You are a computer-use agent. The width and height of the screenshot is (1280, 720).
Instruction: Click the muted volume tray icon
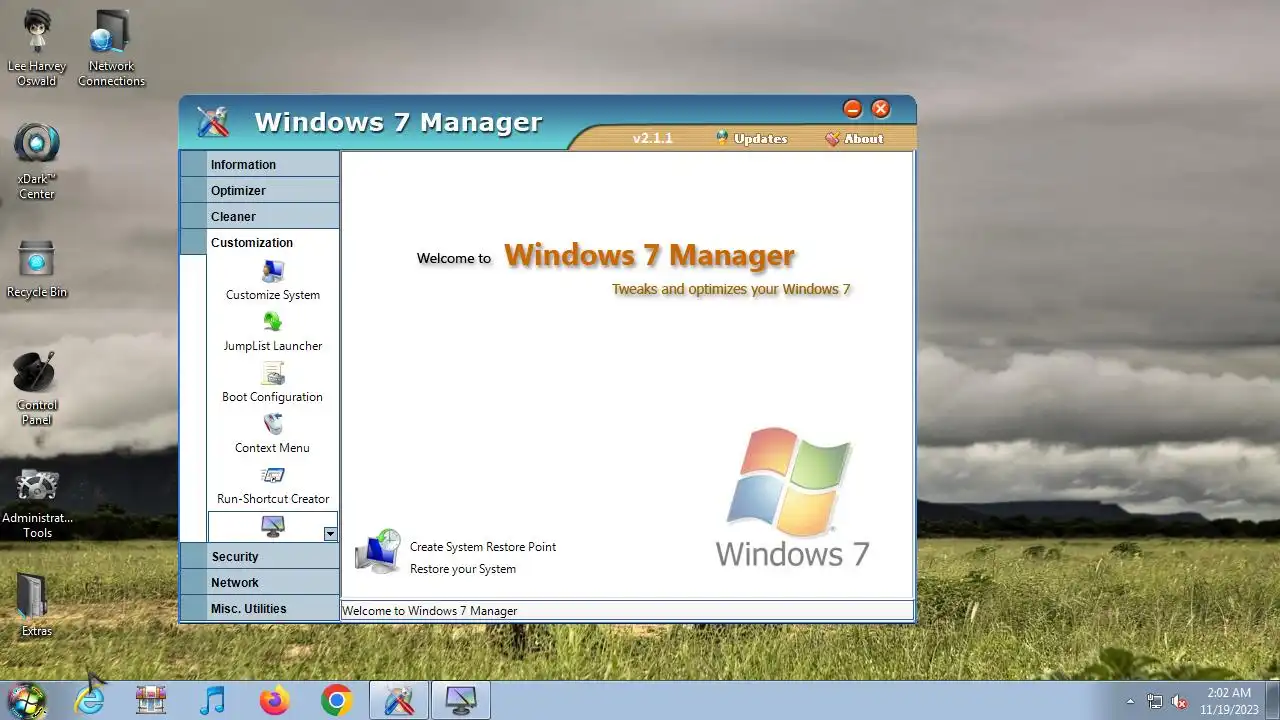point(1180,701)
